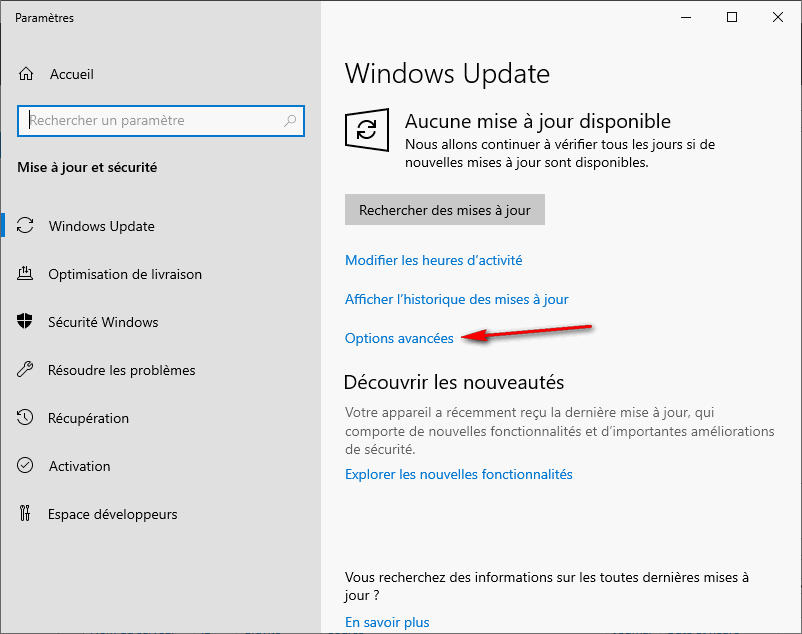
Task: Open the Options avancées link
Action: [x=399, y=339]
